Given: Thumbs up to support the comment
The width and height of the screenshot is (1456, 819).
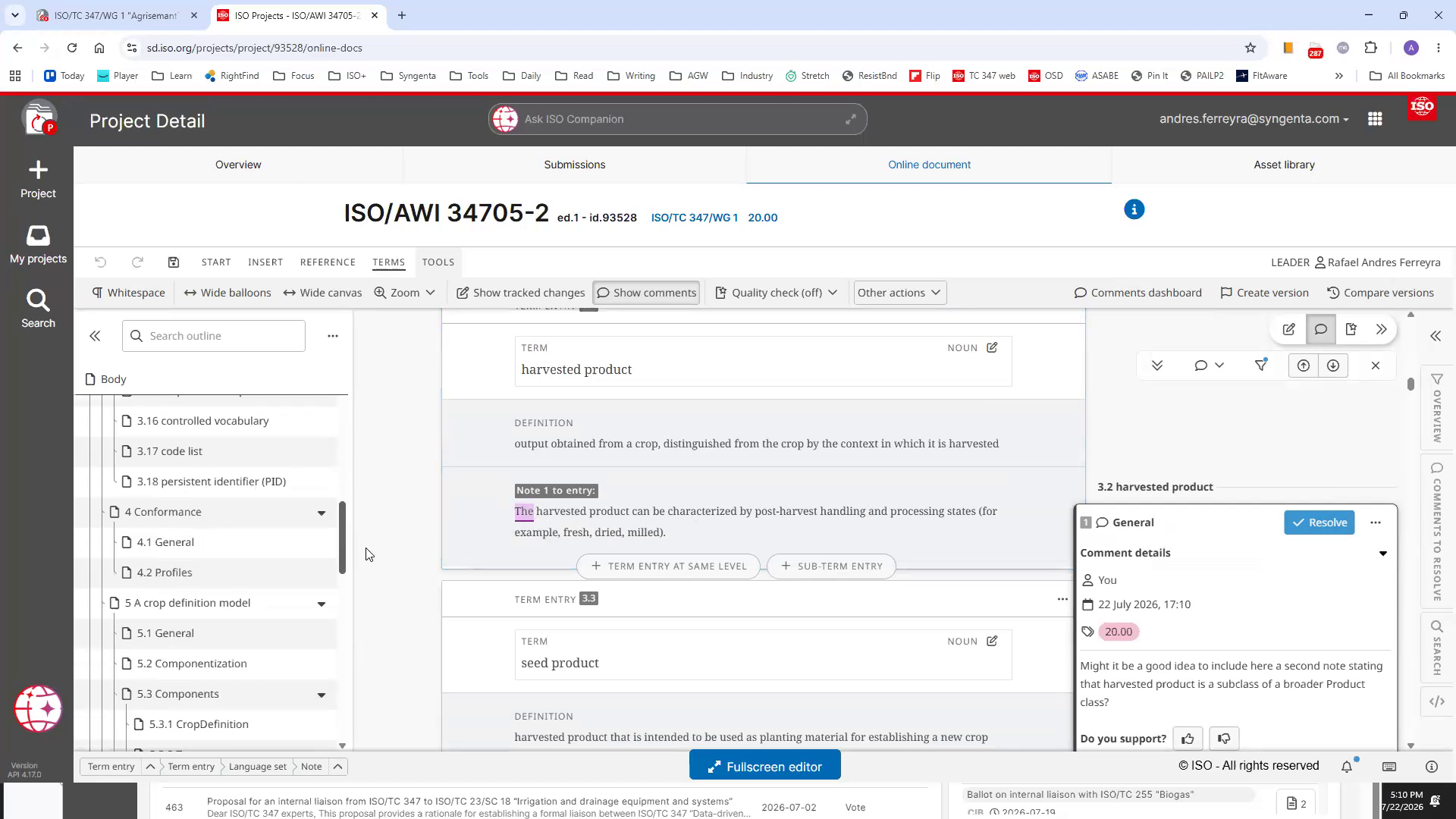Looking at the screenshot, I should click(x=1188, y=739).
